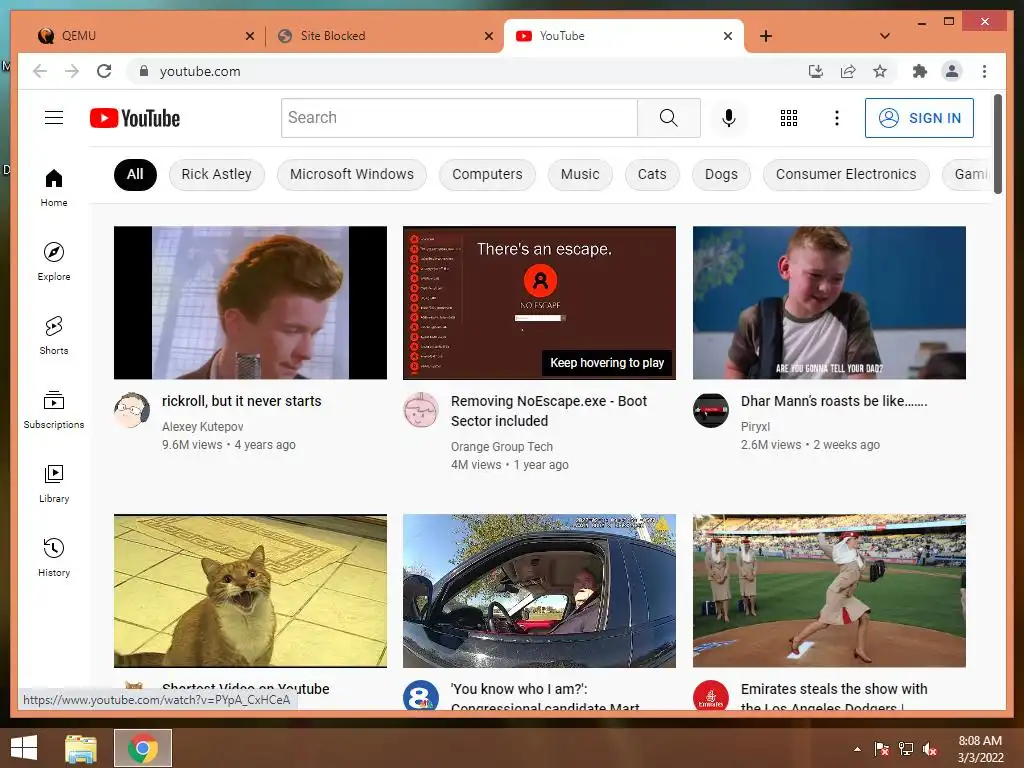Open the YouTube hamburger guide menu
1024x768 pixels.
coord(54,118)
